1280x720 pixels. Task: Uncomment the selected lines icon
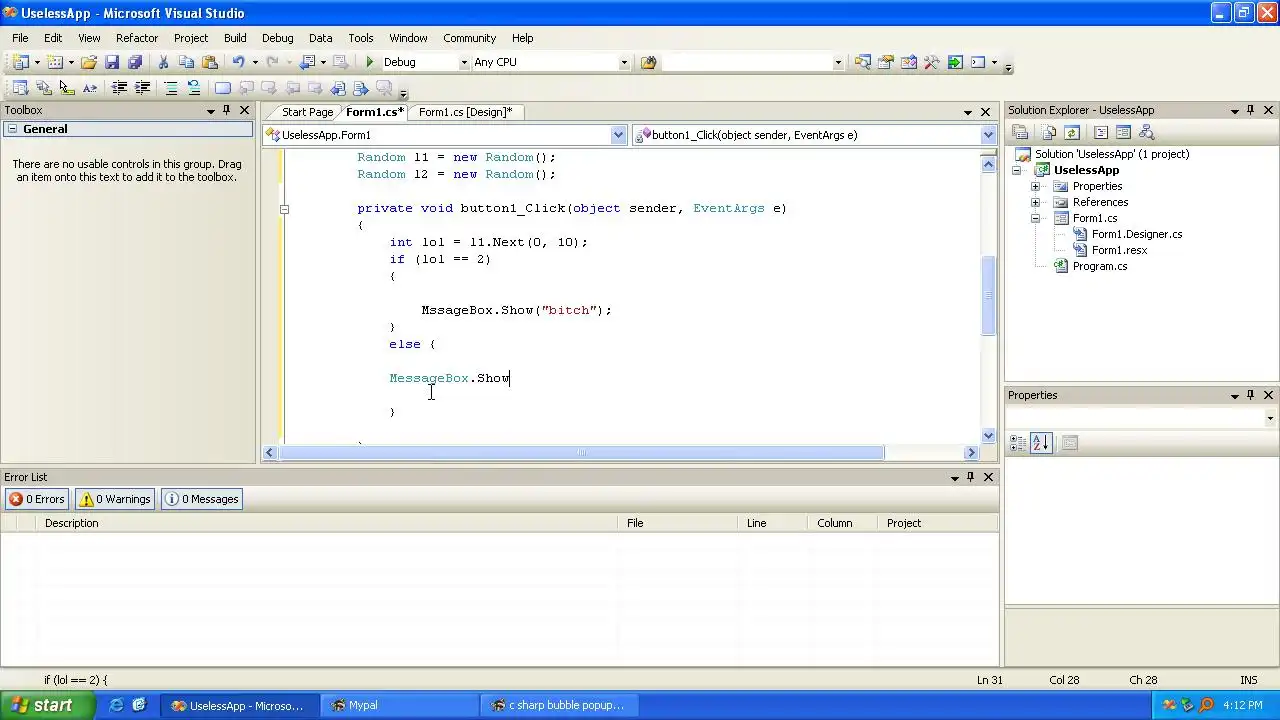pyautogui.click(x=194, y=88)
